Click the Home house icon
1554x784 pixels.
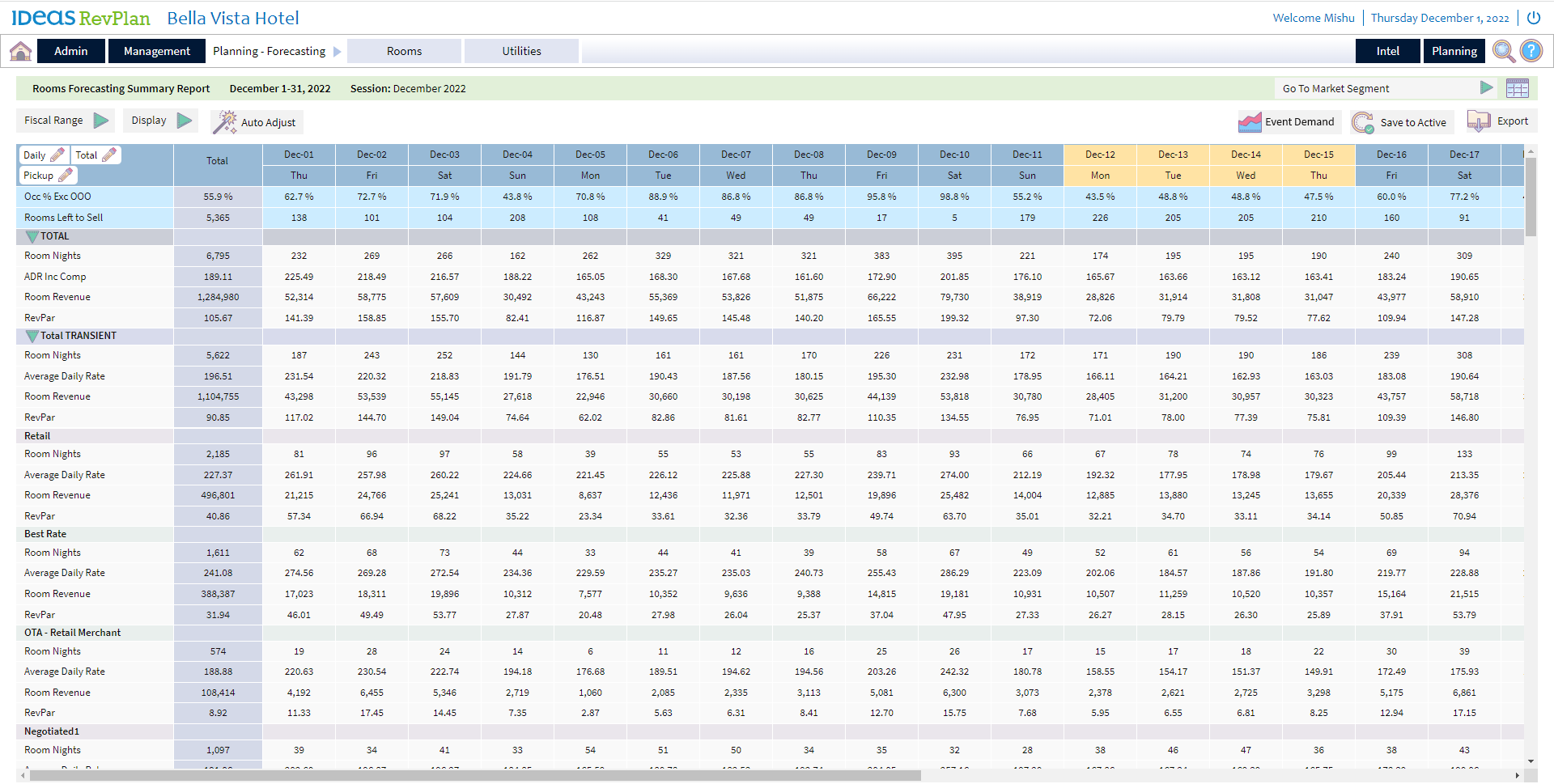coord(20,51)
